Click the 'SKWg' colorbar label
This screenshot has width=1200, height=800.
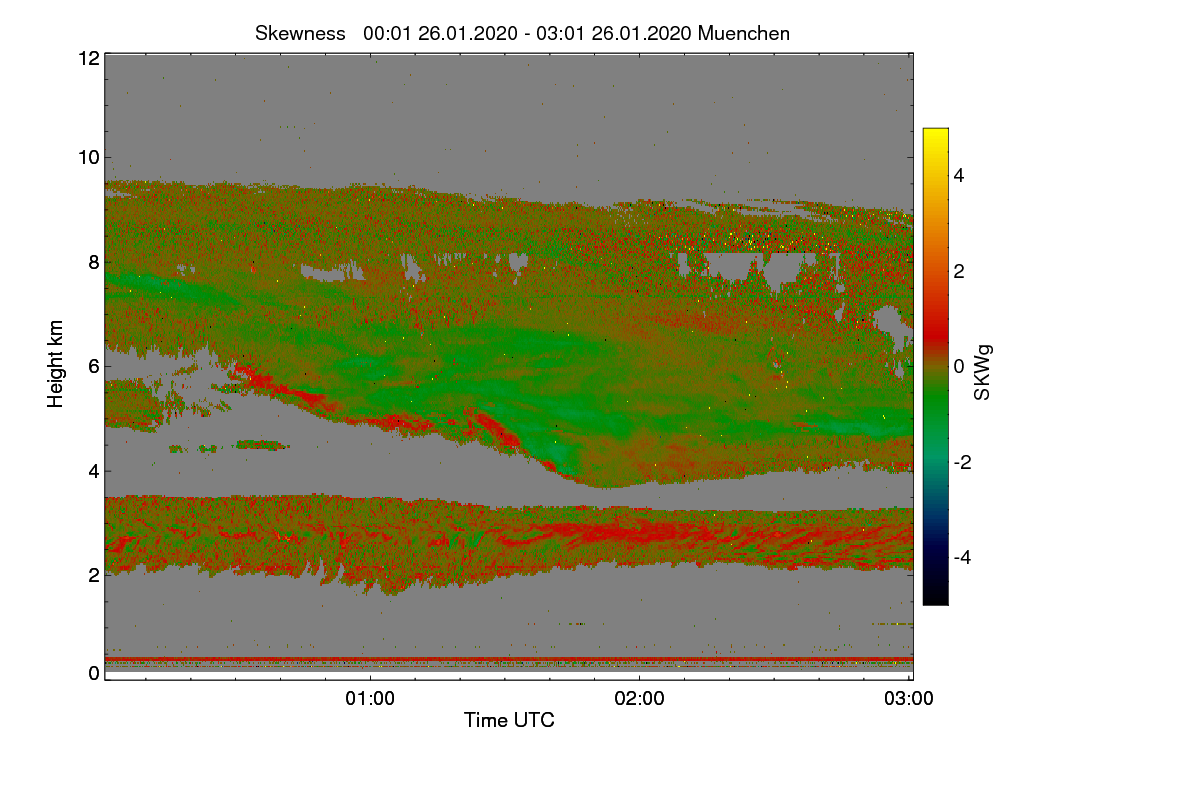(983, 374)
